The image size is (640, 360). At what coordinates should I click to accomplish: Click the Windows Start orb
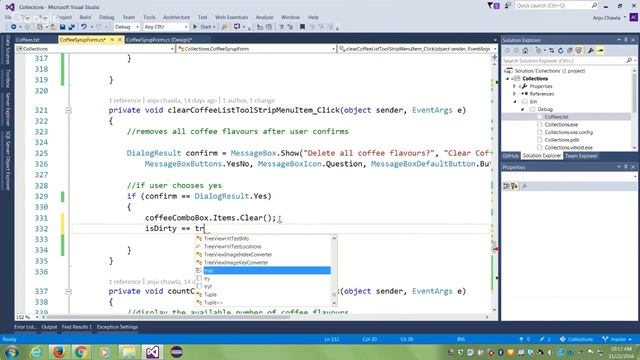tap(11, 352)
